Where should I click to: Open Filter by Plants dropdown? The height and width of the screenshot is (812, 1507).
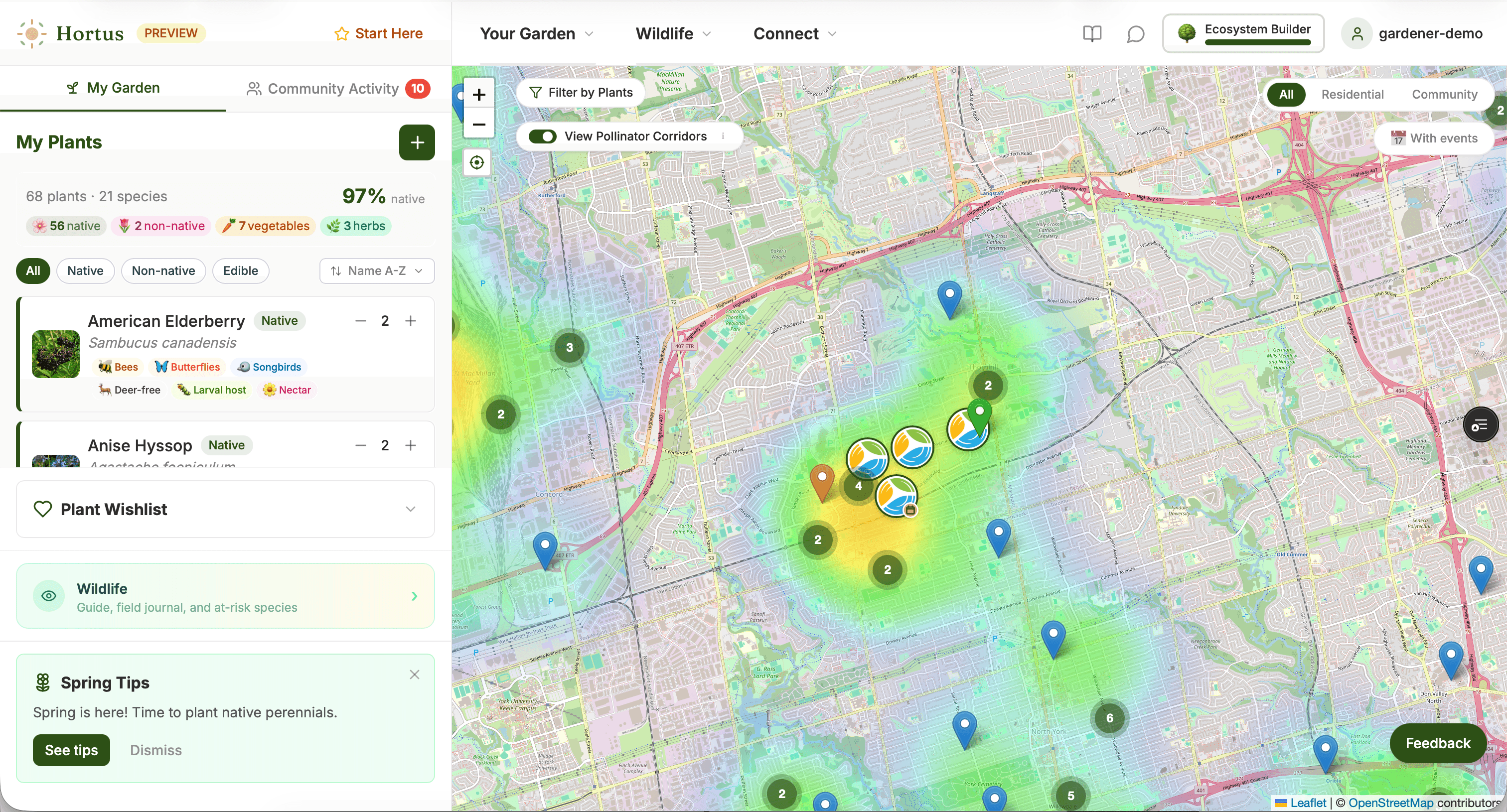click(x=581, y=92)
